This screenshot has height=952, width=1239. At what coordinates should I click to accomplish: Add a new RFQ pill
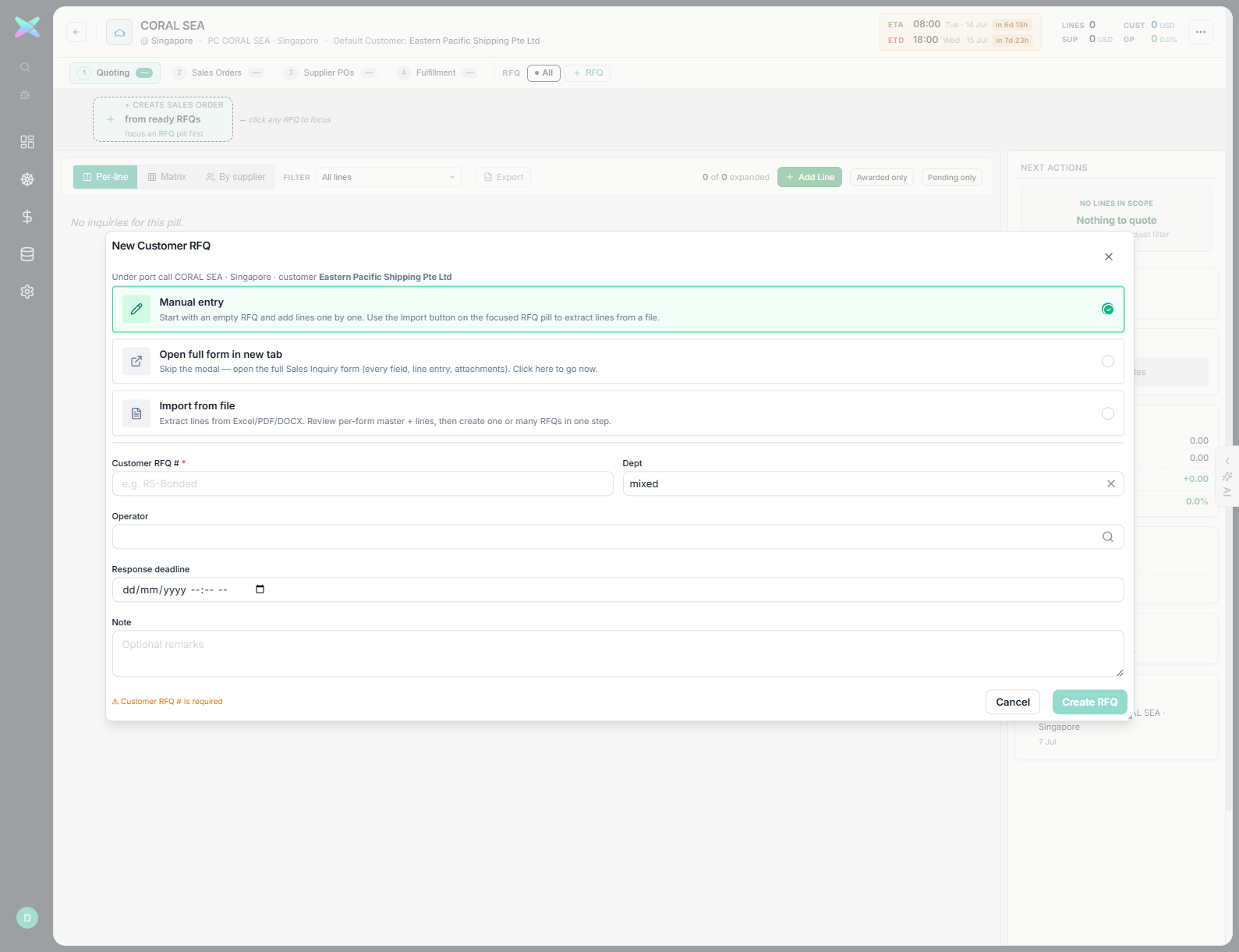coord(588,73)
